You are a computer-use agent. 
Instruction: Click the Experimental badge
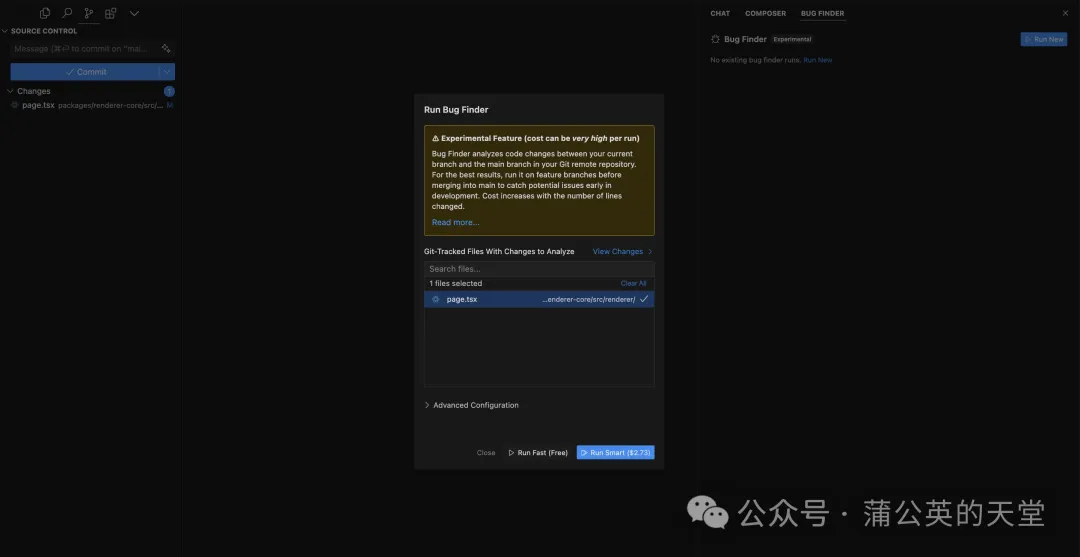coord(792,39)
